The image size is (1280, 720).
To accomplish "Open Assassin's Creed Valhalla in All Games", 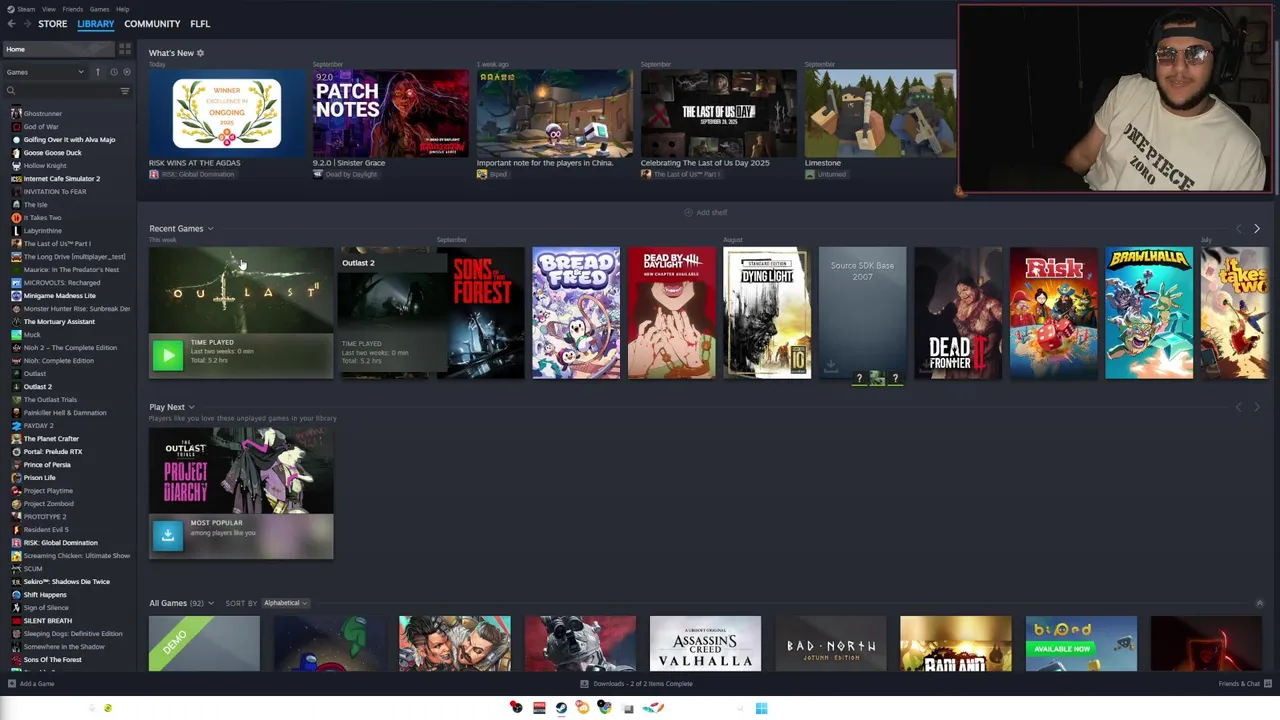I will pos(705,644).
